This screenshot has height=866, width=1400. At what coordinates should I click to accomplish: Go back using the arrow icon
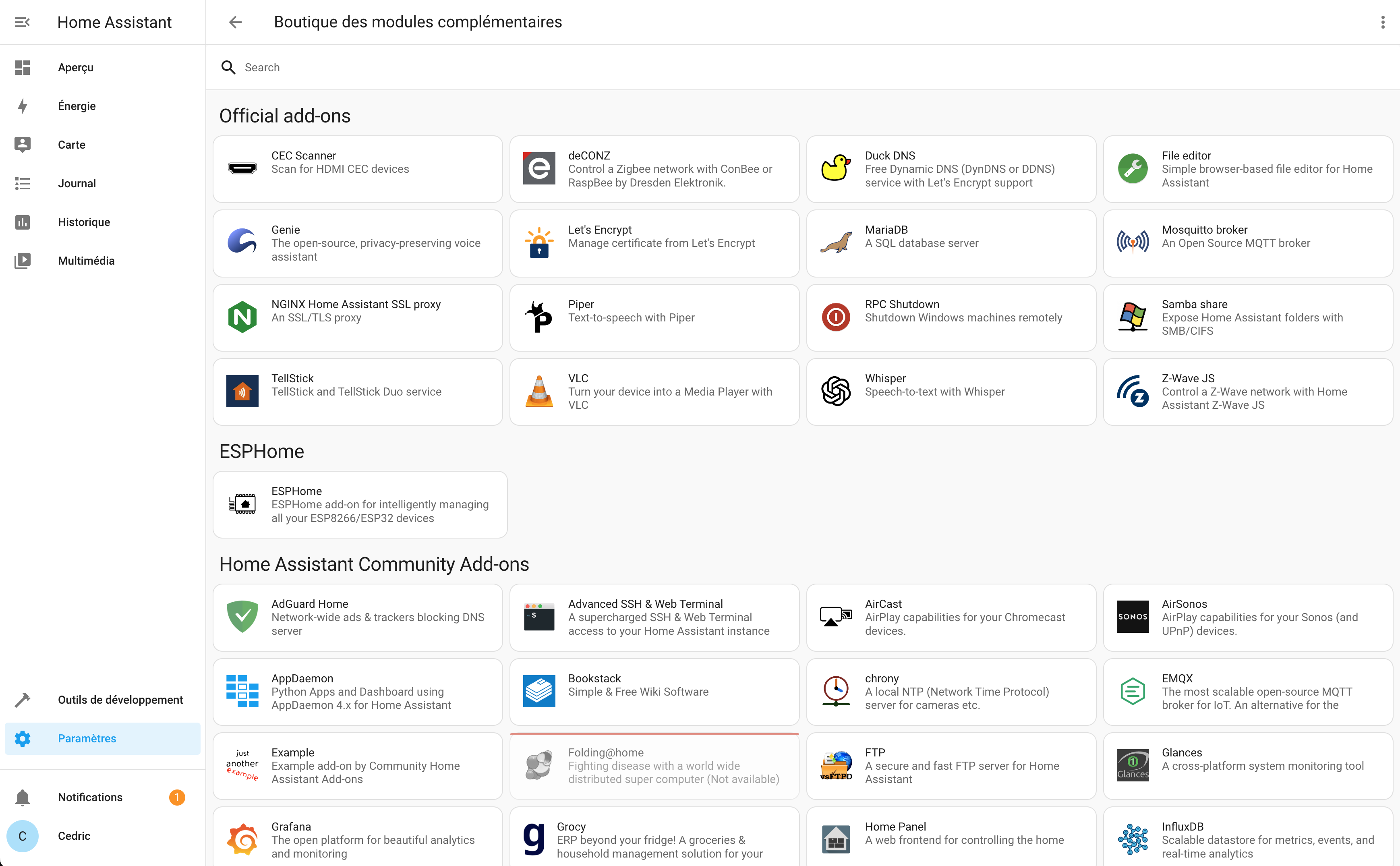click(235, 22)
